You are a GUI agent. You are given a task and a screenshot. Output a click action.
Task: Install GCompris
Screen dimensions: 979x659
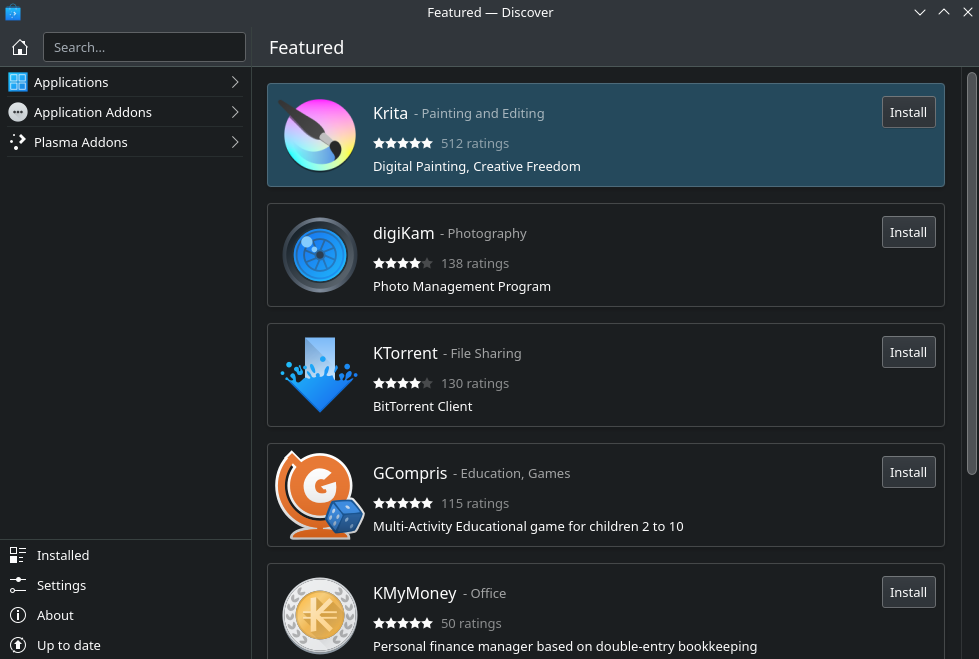(x=908, y=472)
